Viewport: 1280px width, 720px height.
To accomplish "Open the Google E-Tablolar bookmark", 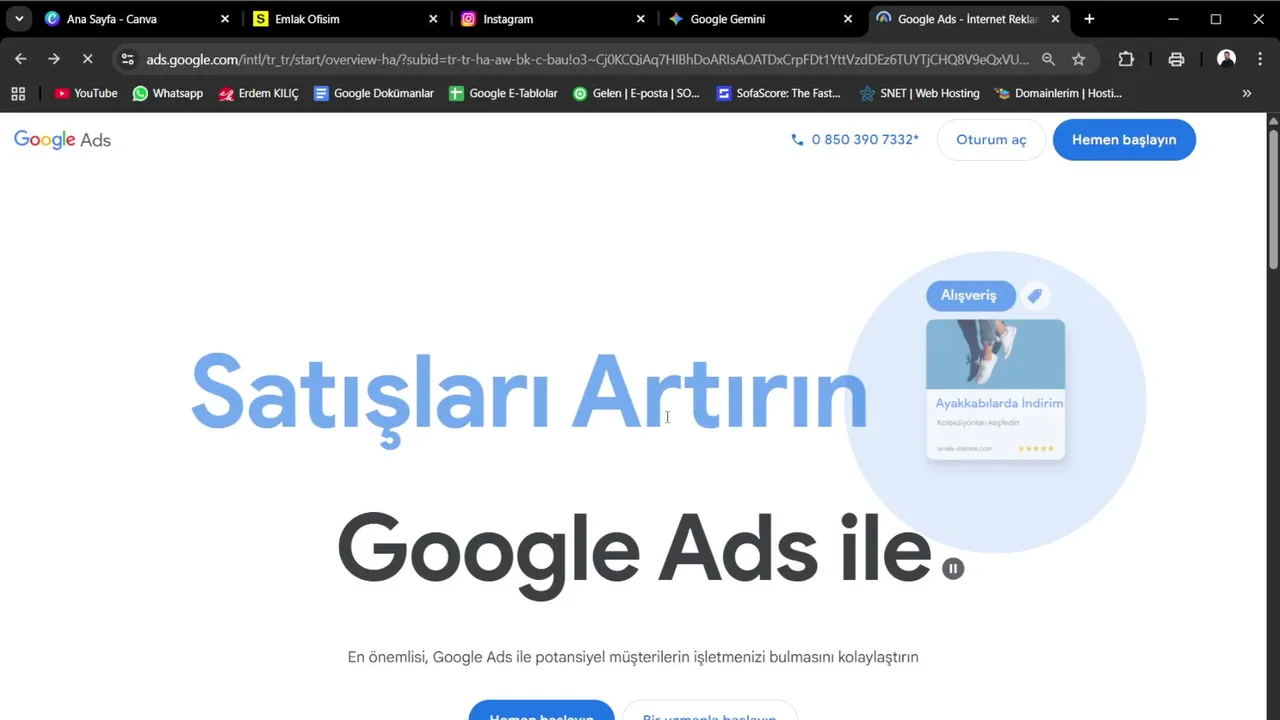I will click(x=503, y=93).
